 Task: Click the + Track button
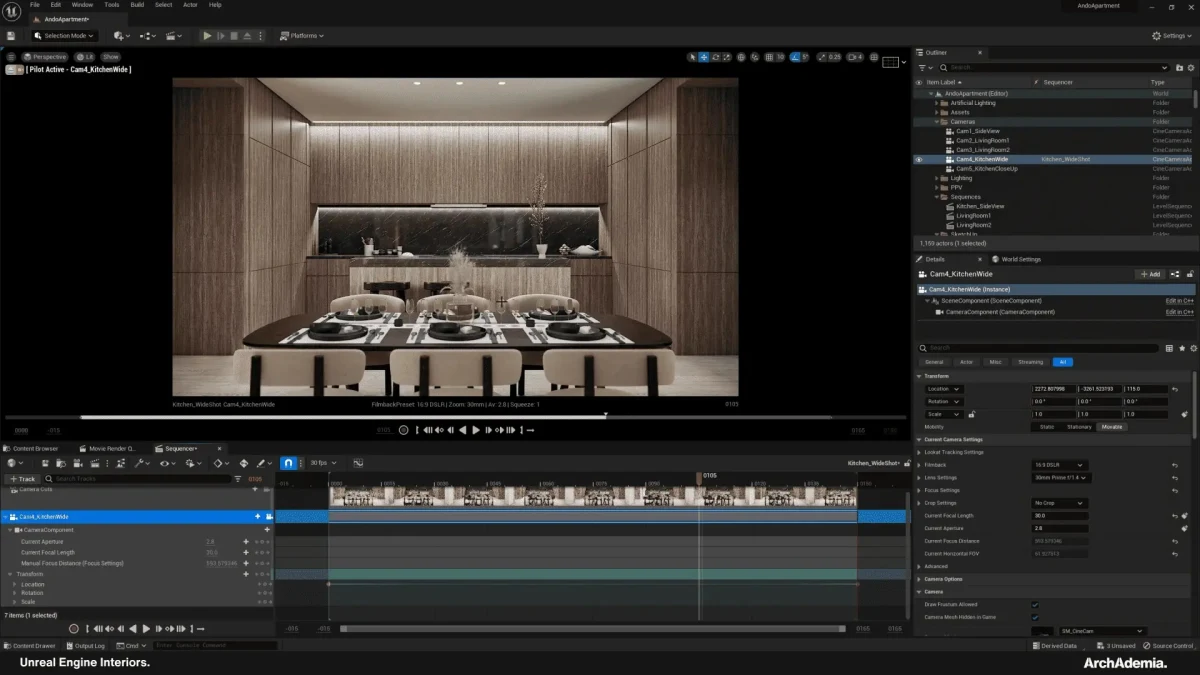tap(22, 479)
